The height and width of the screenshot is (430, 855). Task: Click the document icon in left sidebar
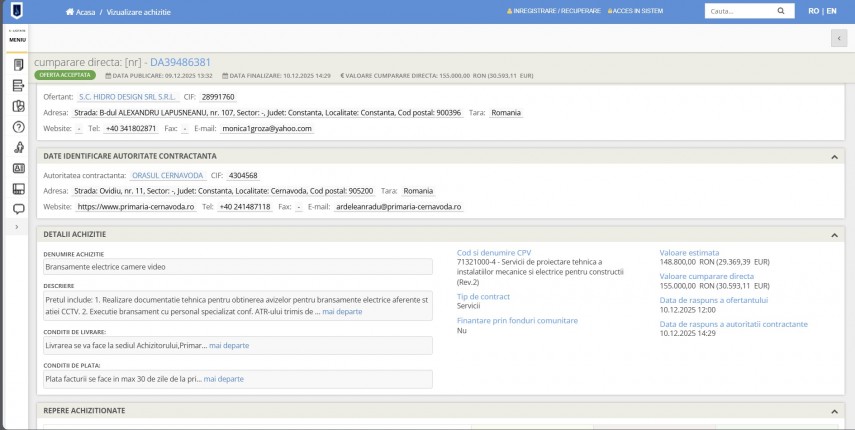(18, 65)
